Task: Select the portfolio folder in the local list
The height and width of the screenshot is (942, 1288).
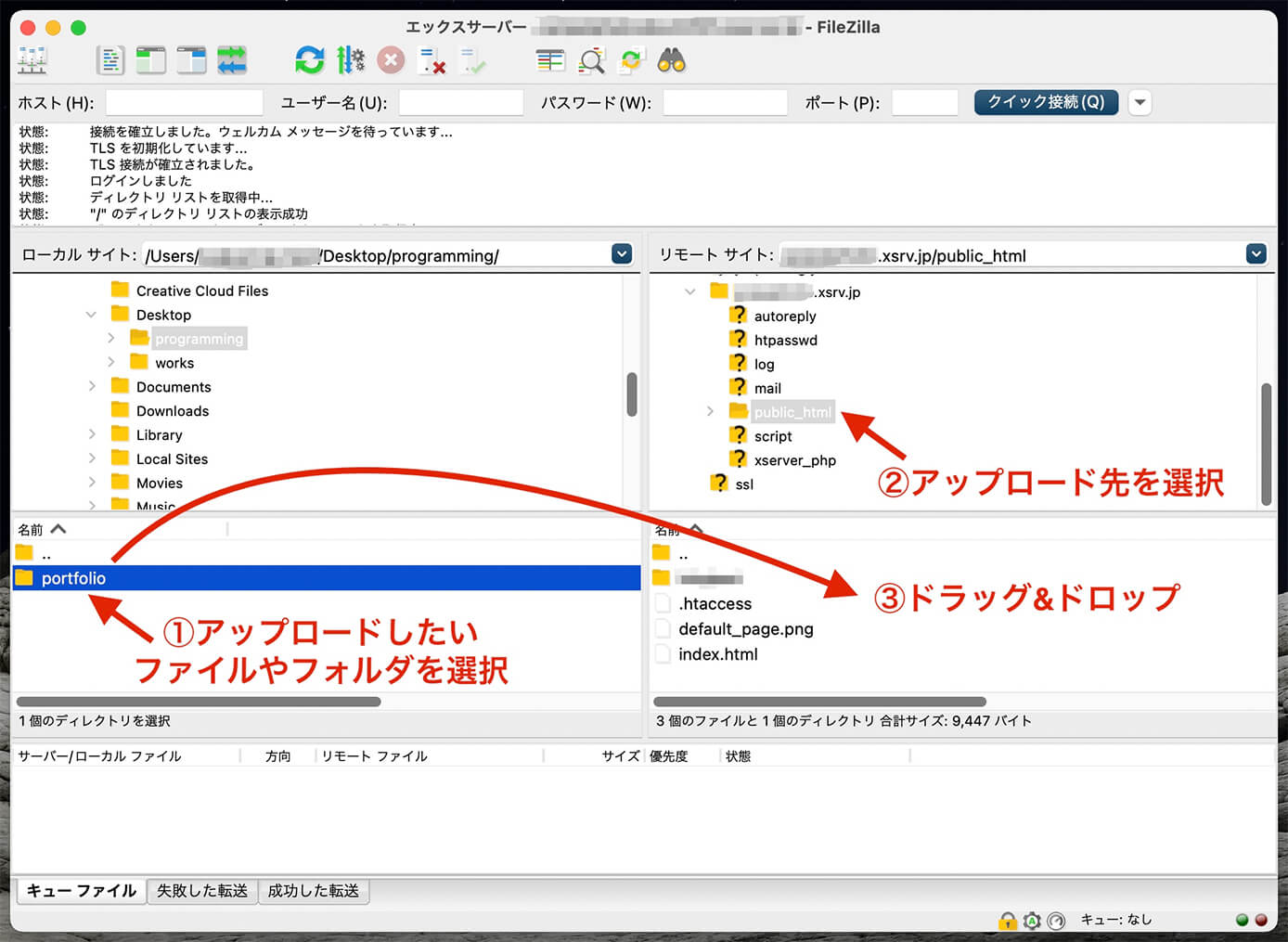Action: pos(327,578)
